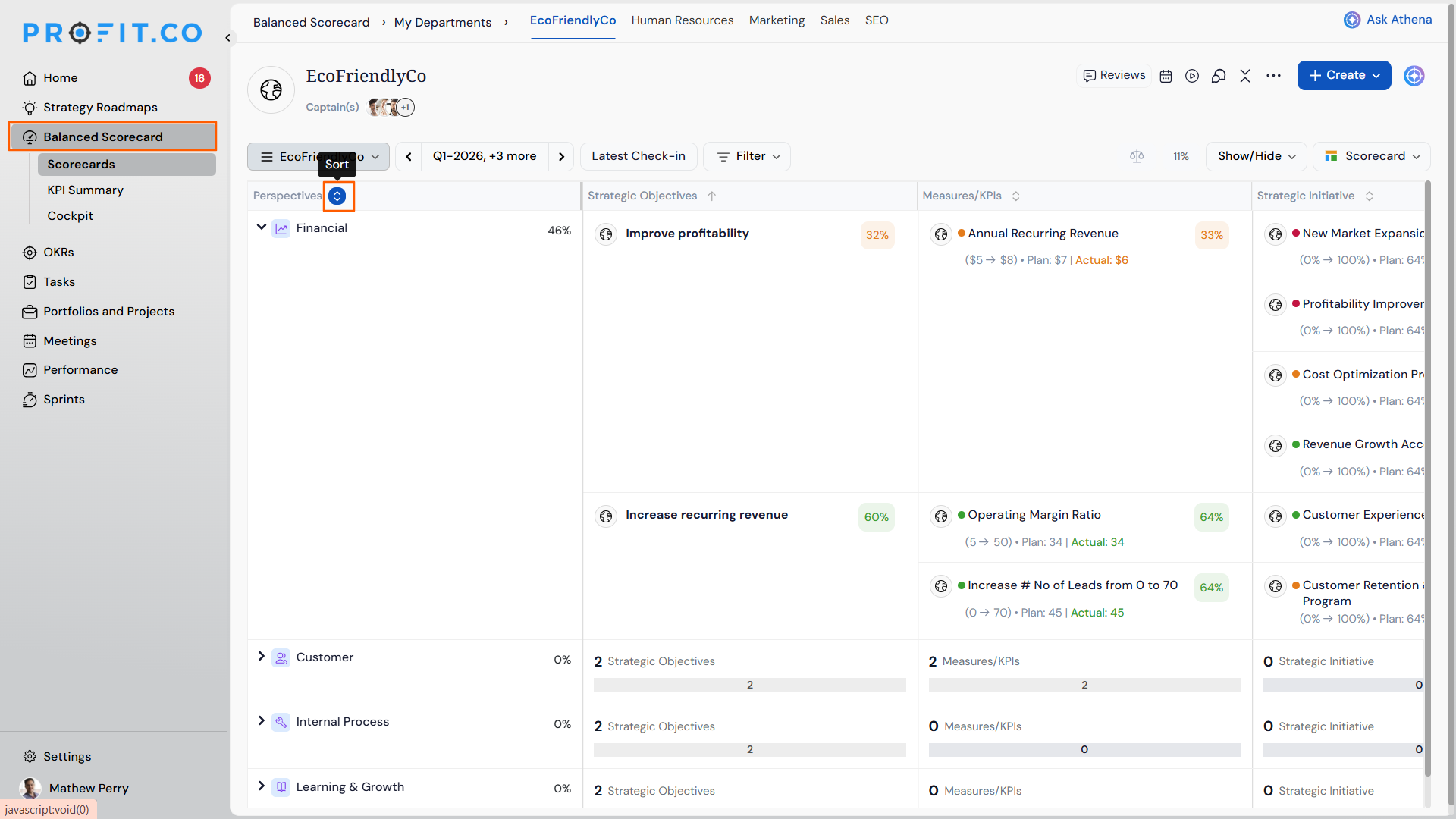Click the Learning & Growth book icon

[281, 787]
